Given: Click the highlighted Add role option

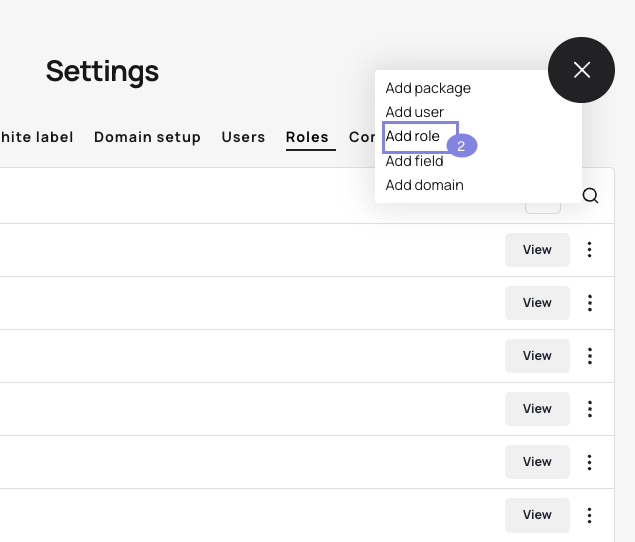Looking at the screenshot, I should coord(413,136).
